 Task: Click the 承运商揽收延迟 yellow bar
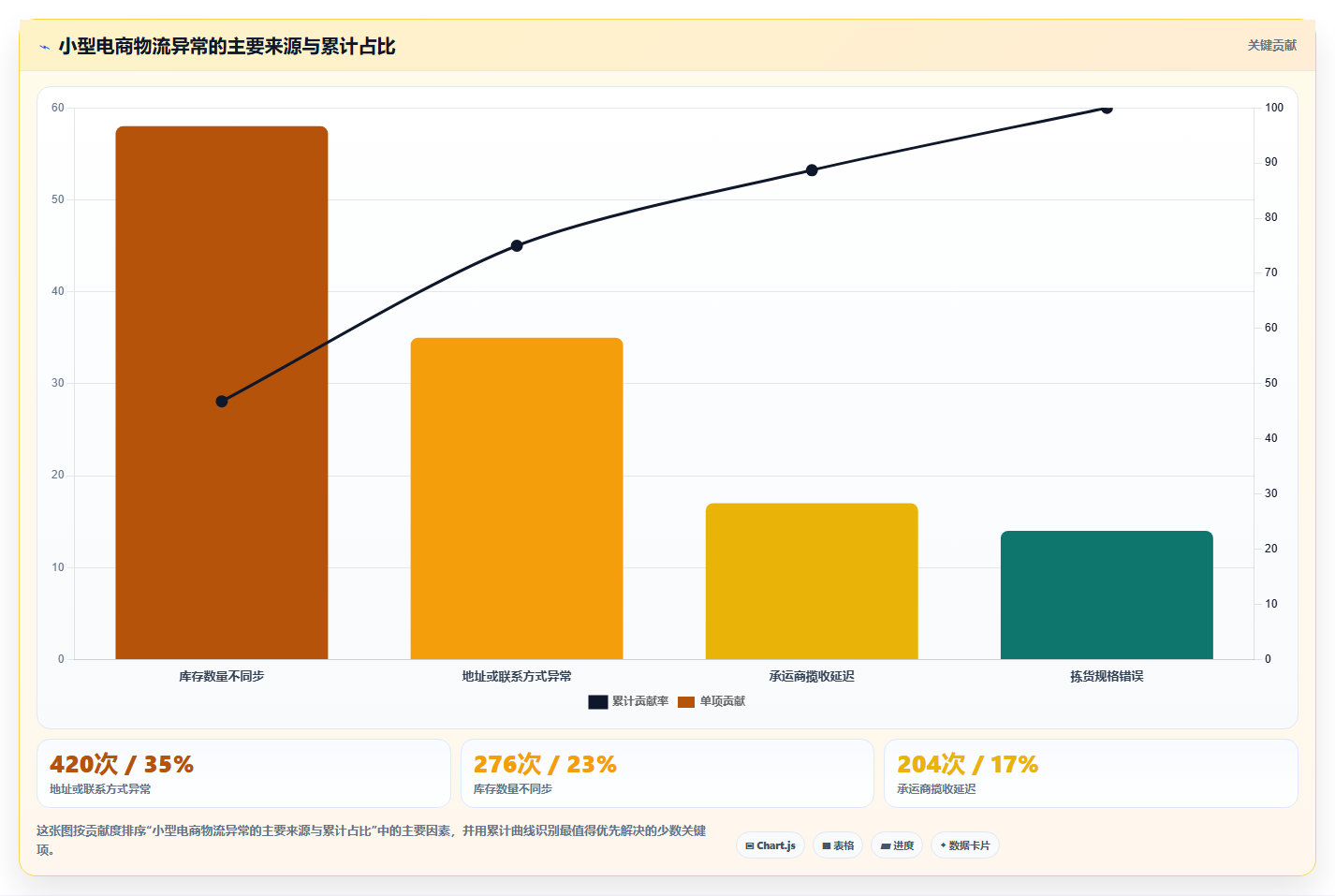point(812,581)
